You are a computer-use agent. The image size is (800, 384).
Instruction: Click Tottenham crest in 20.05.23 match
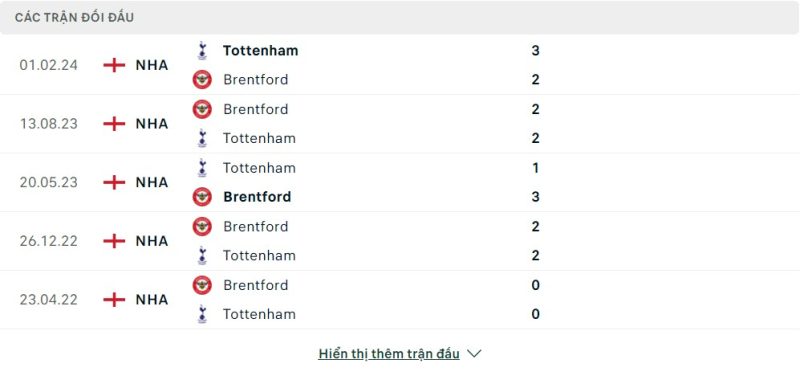tap(202, 168)
